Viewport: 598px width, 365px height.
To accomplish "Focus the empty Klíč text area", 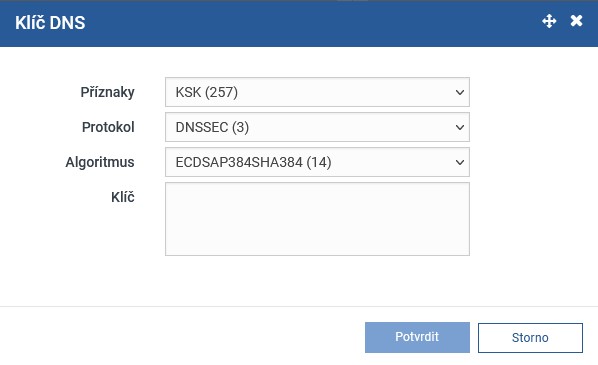I will pos(317,219).
